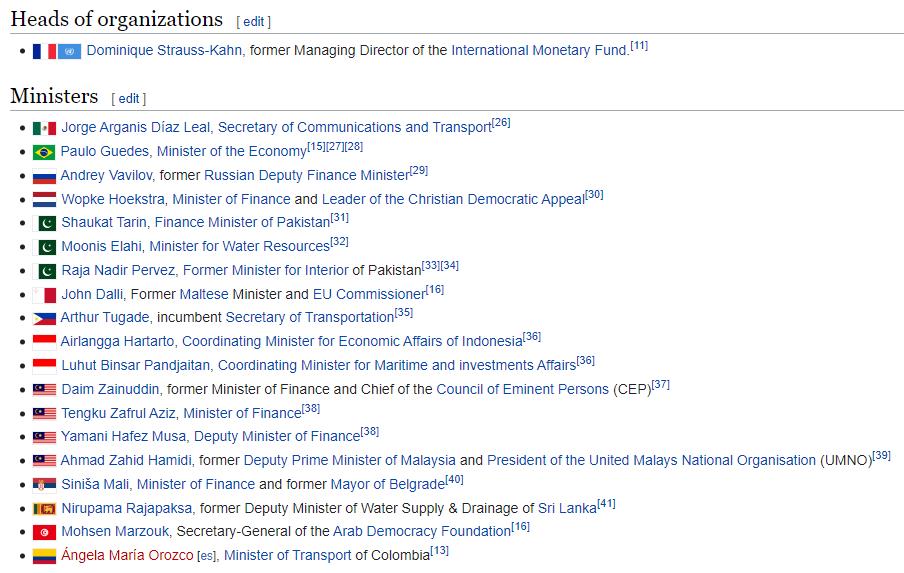Click the Brazilian flag beside Paulo Guedes
The height and width of the screenshot is (573, 904).
[x=44, y=152]
